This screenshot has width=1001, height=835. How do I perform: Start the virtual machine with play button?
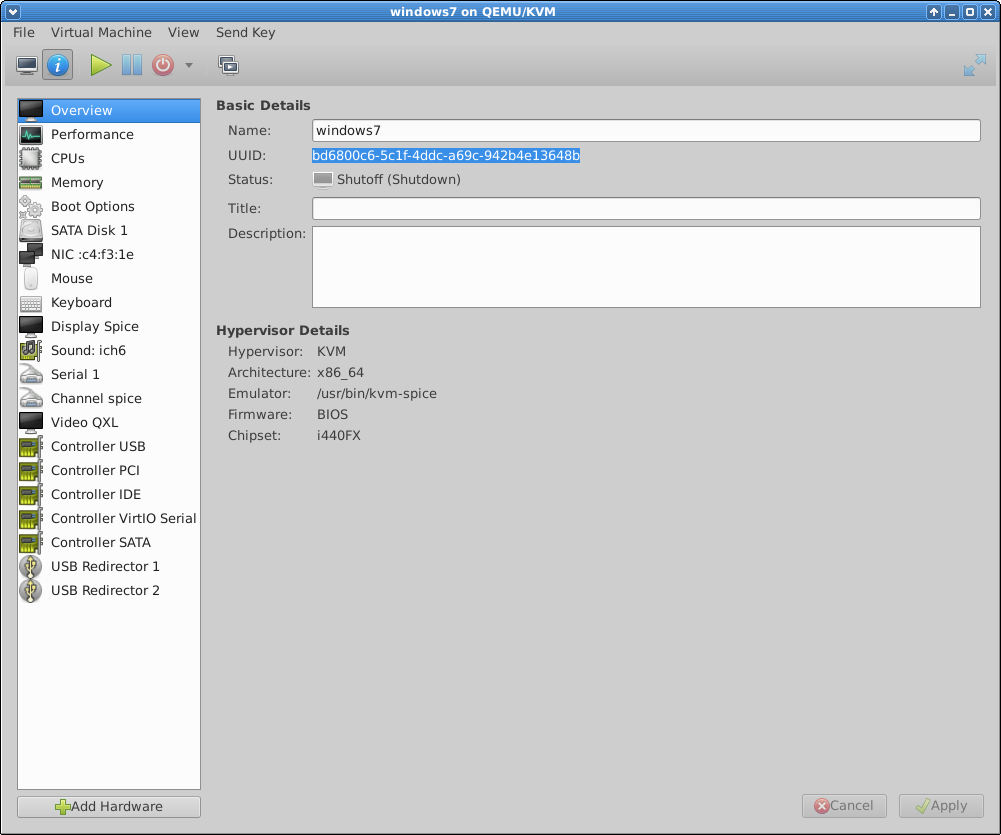point(100,65)
